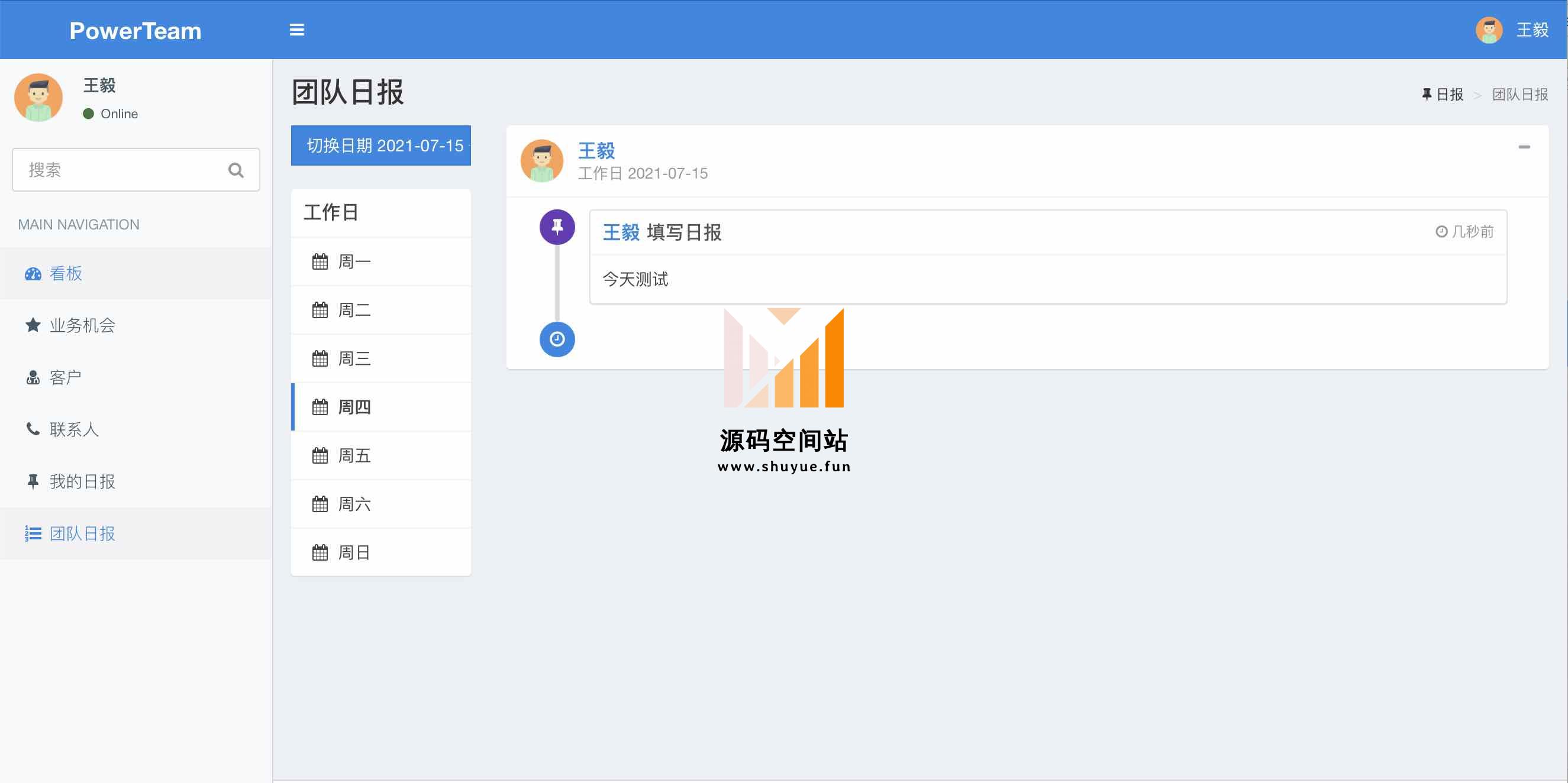Select 周二 in the workday list
This screenshot has width=1568, height=783.
[x=381, y=310]
